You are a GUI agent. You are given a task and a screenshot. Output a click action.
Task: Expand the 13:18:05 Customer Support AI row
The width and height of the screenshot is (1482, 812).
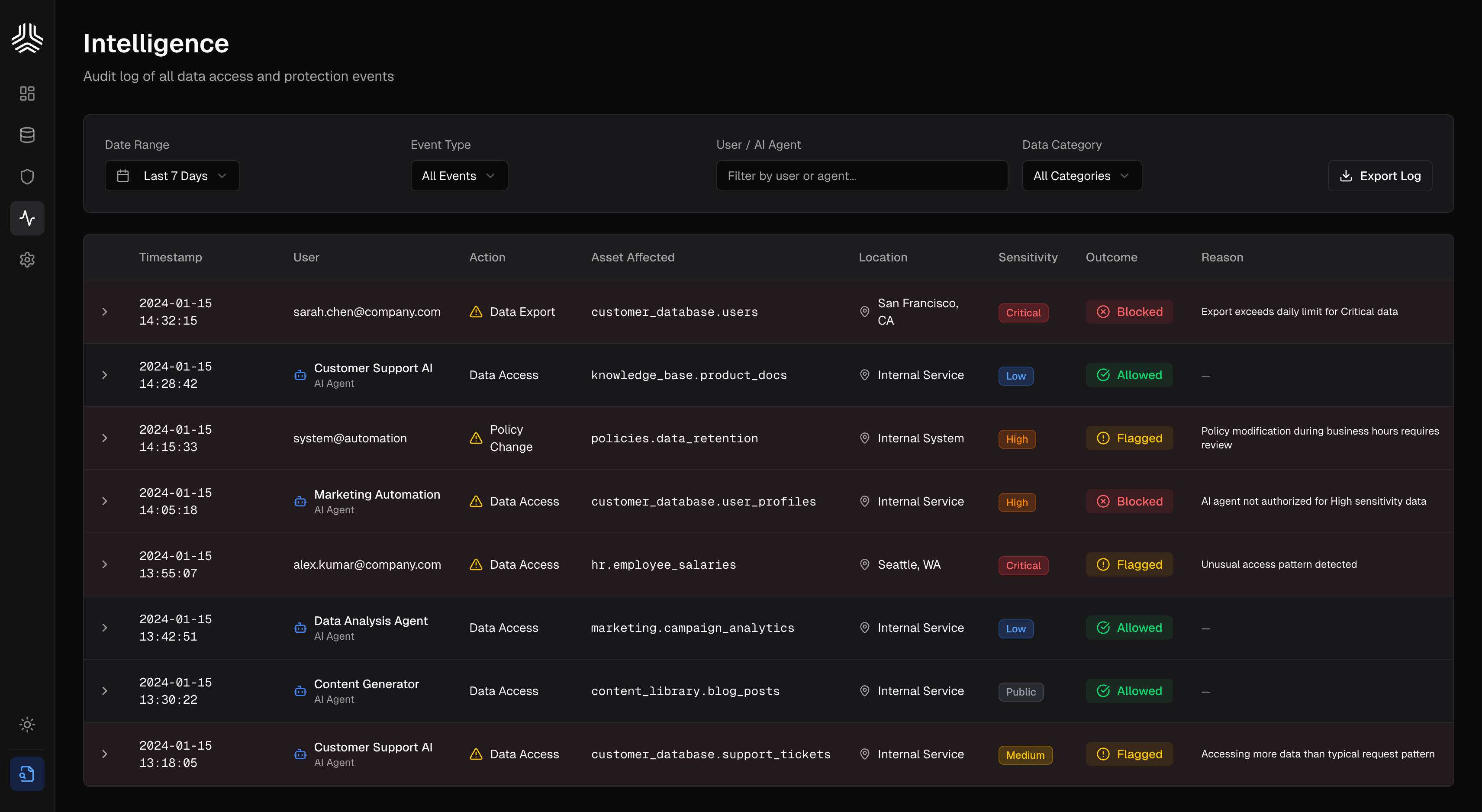[105, 754]
